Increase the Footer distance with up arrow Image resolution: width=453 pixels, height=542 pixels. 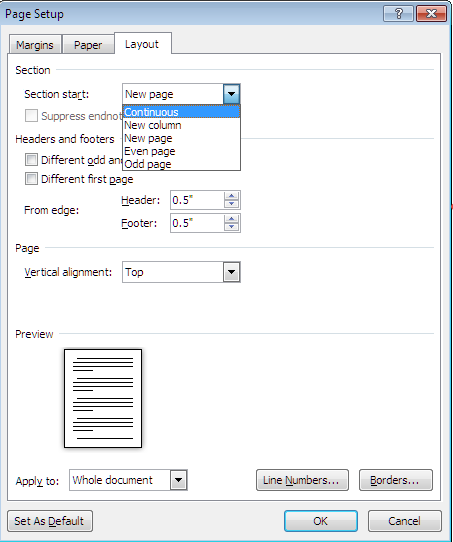[231, 219]
